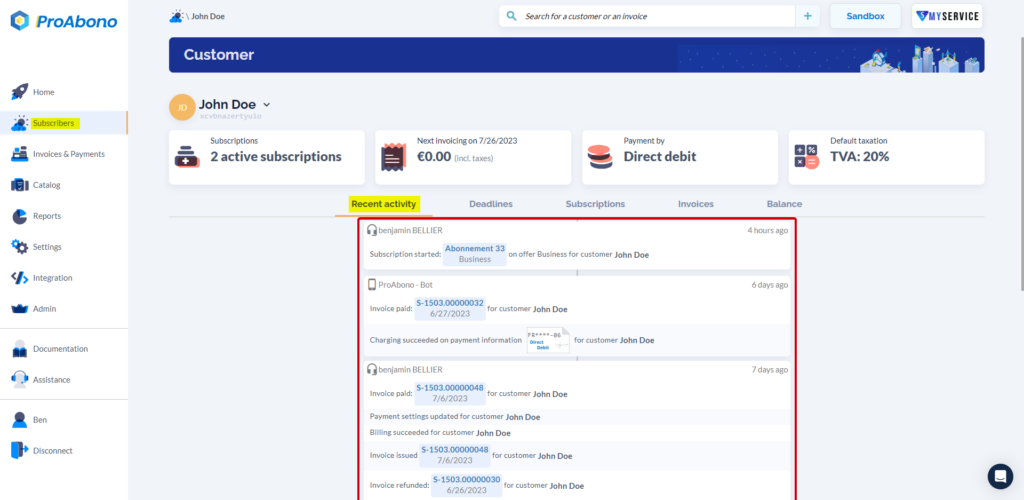
Task: Click the Admin crown icon
Action: click(x=20, y=309)
